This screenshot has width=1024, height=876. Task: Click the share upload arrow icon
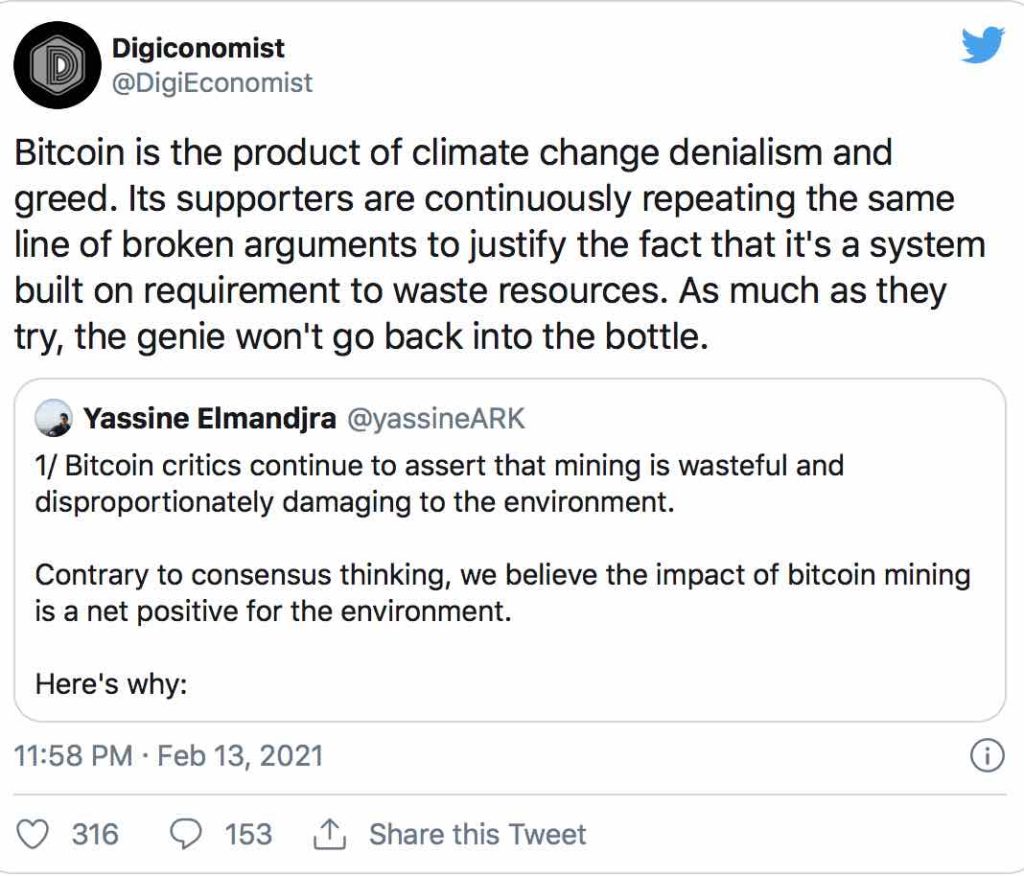click(329, 833)
